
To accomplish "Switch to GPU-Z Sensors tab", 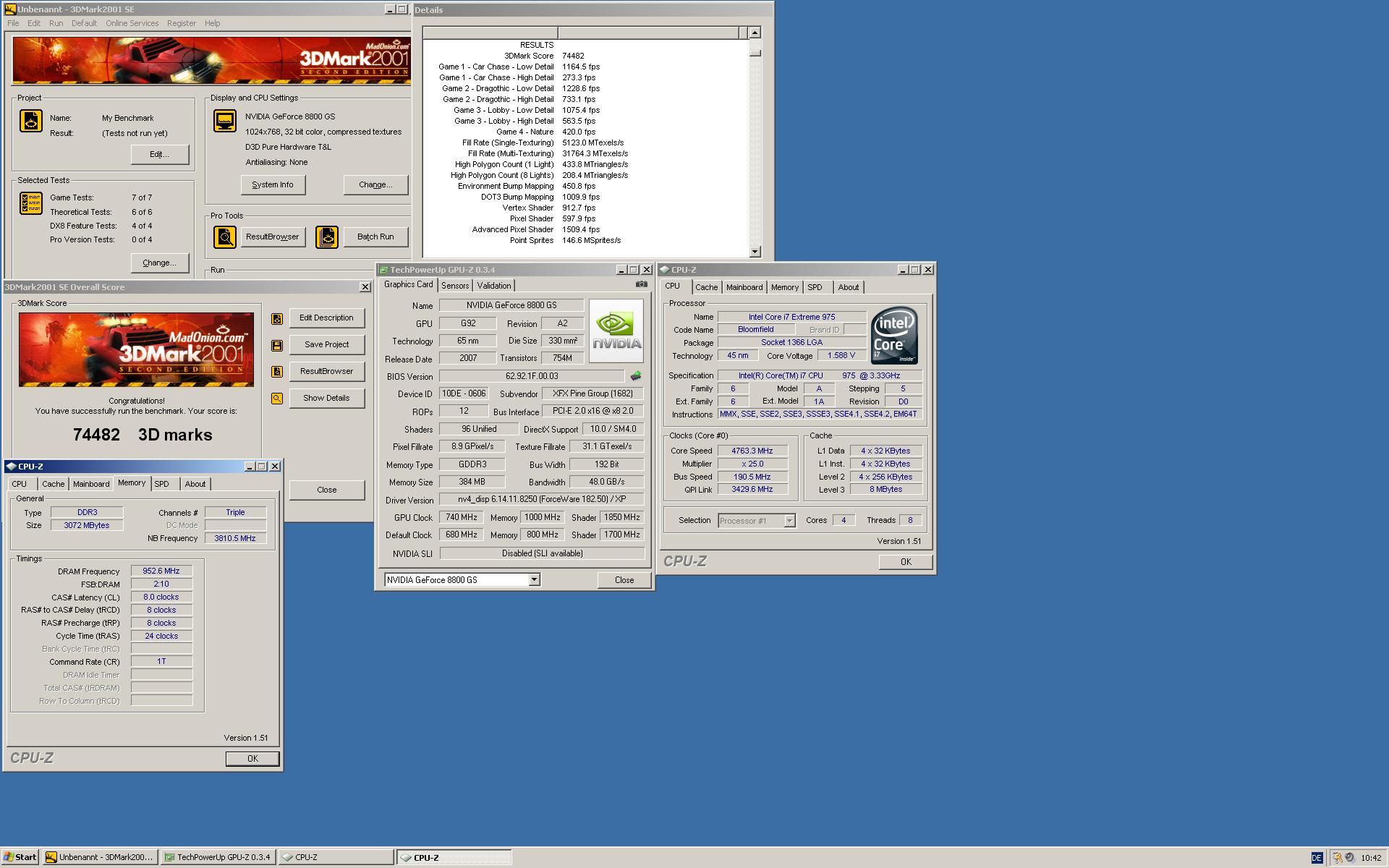I will tap(455, 286).
